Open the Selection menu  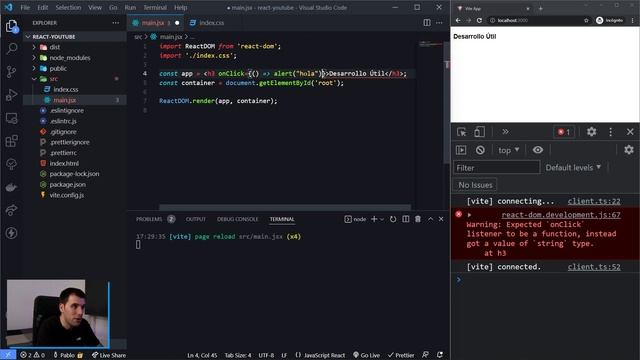coord(68,7)
